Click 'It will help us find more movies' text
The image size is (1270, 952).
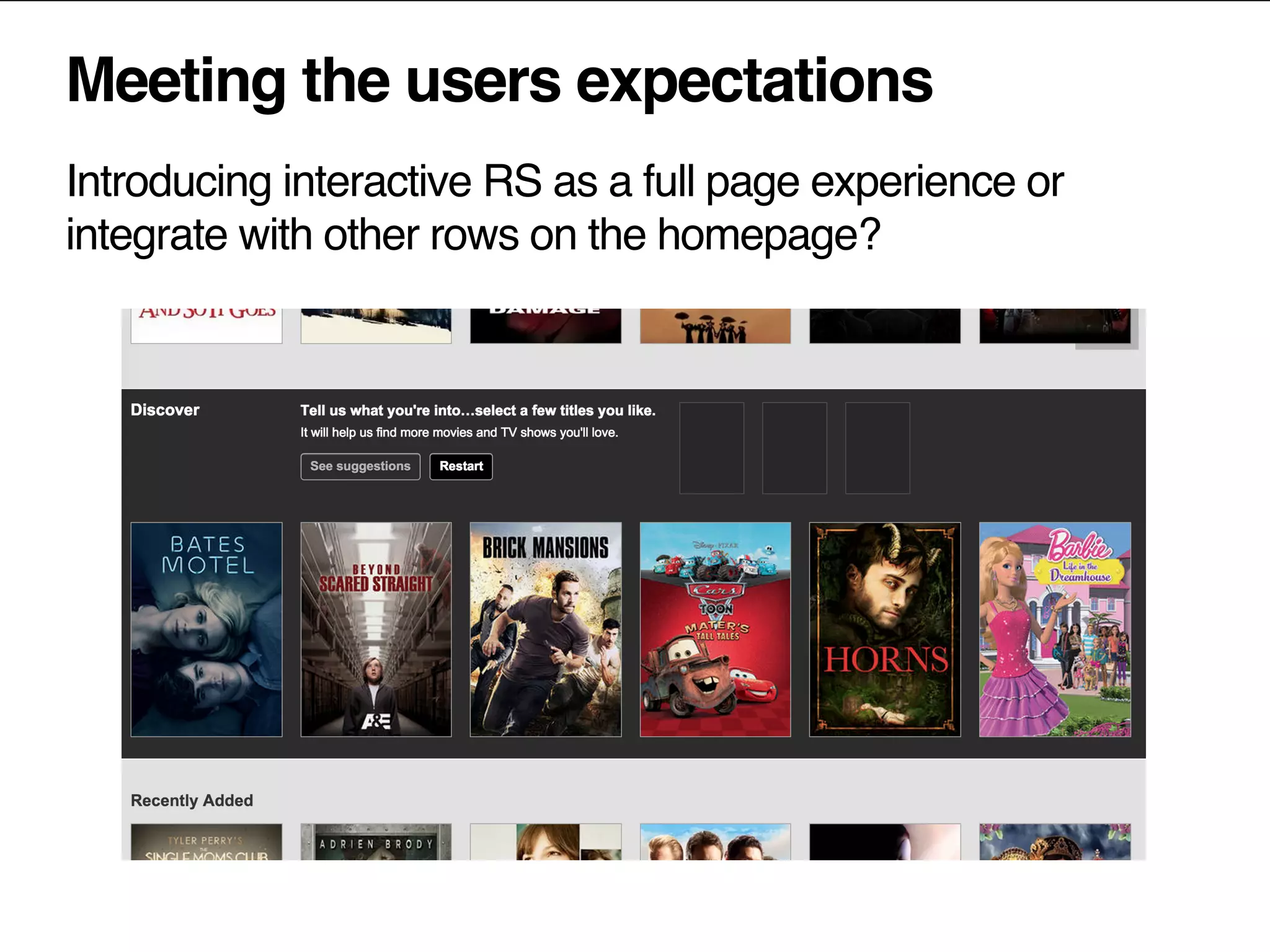(460, 432)
